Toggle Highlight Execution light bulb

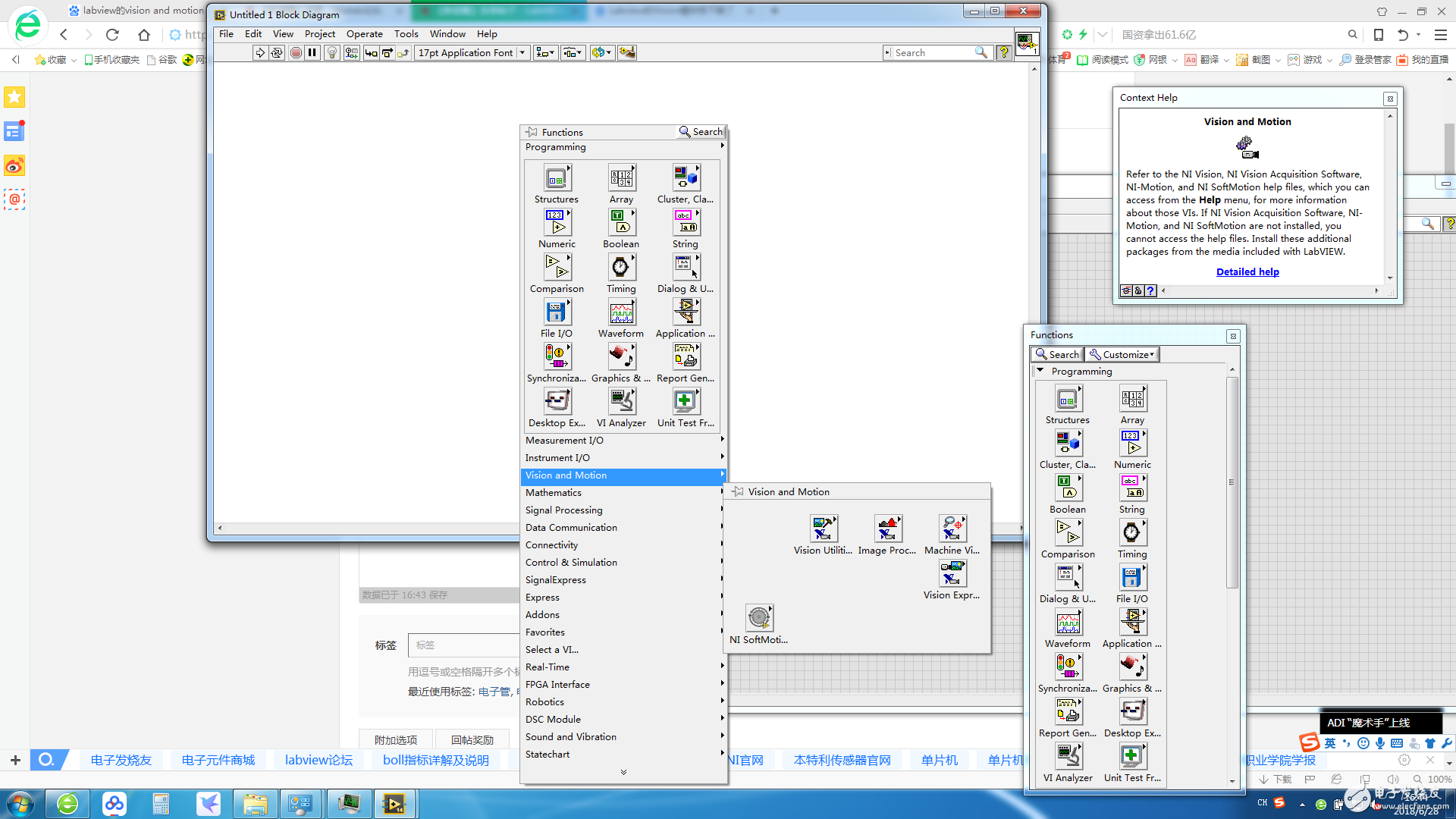click(x=332, y=52)
